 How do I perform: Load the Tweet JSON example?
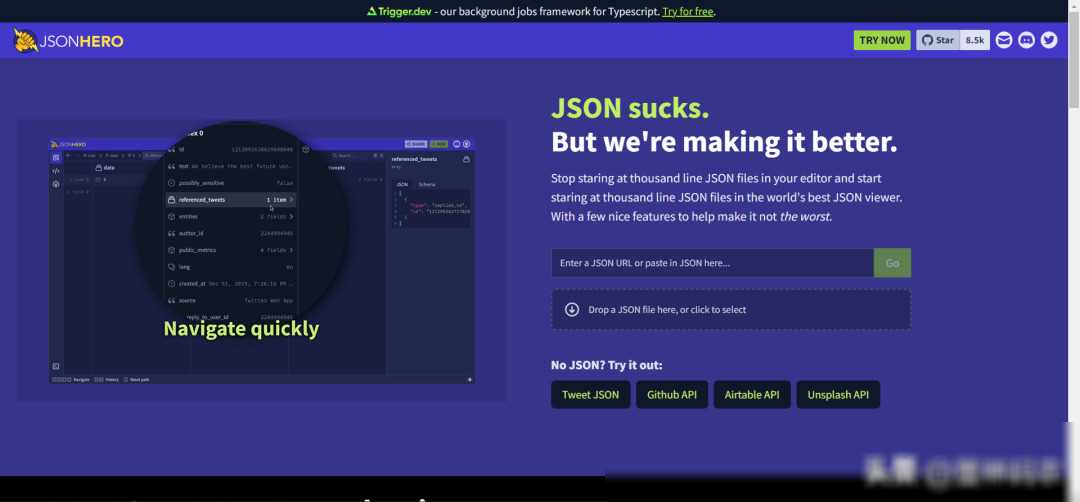click(x=590, y=395)
